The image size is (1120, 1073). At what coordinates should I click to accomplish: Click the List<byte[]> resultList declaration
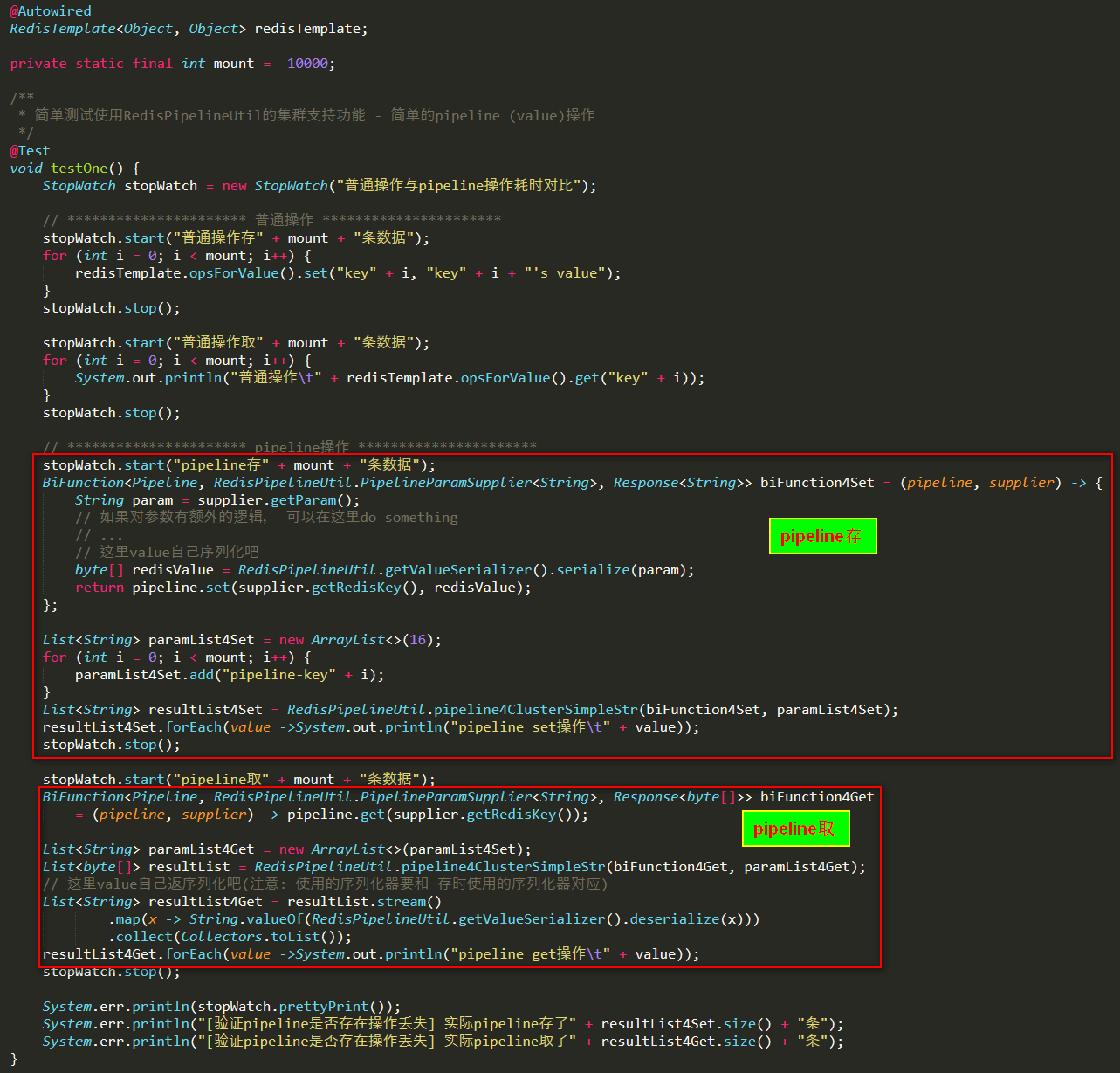point(136,867)
